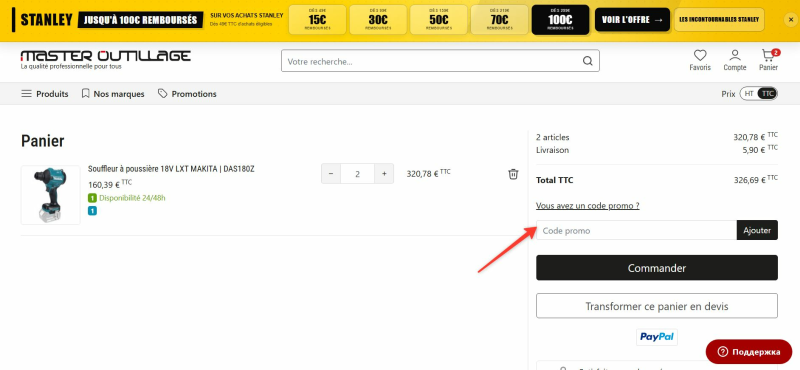Click the 2 articles summary line
Image resolution: width=800 pixels, height=370 pixels.
(553, 137)
